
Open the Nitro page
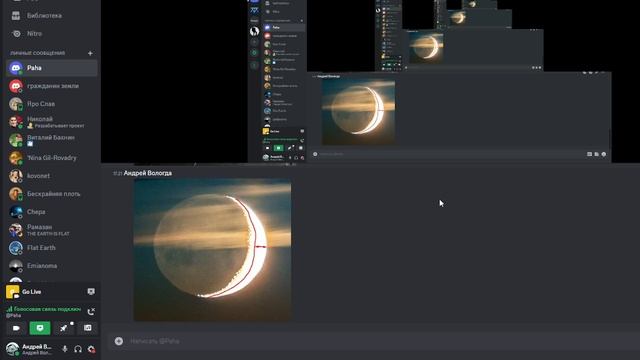pyautogui.click(x=34, y=33)
